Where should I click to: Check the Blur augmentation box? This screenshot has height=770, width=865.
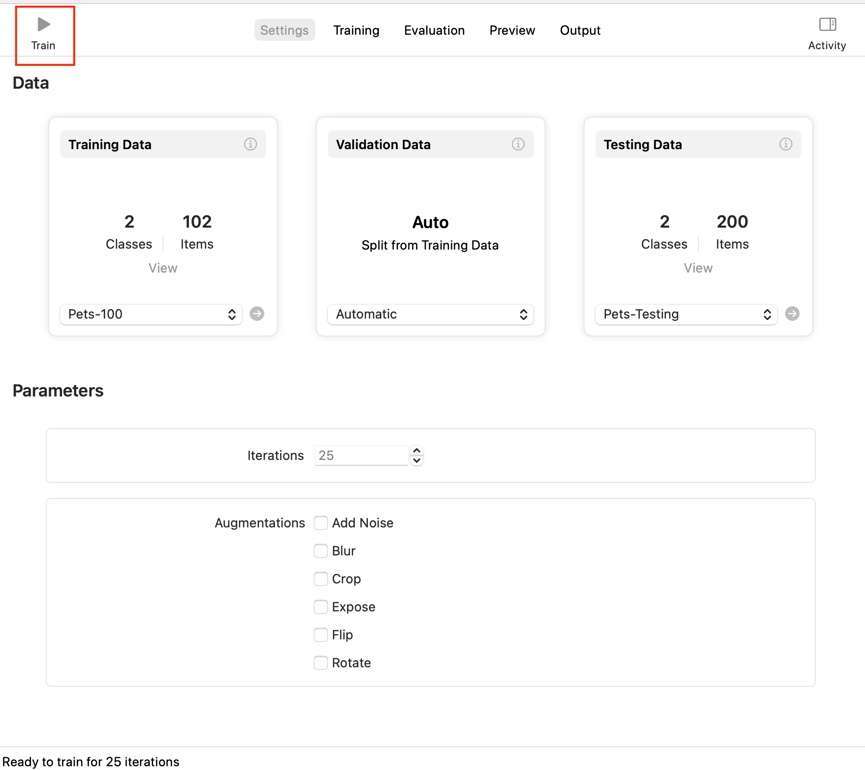(x=321, y=551)
